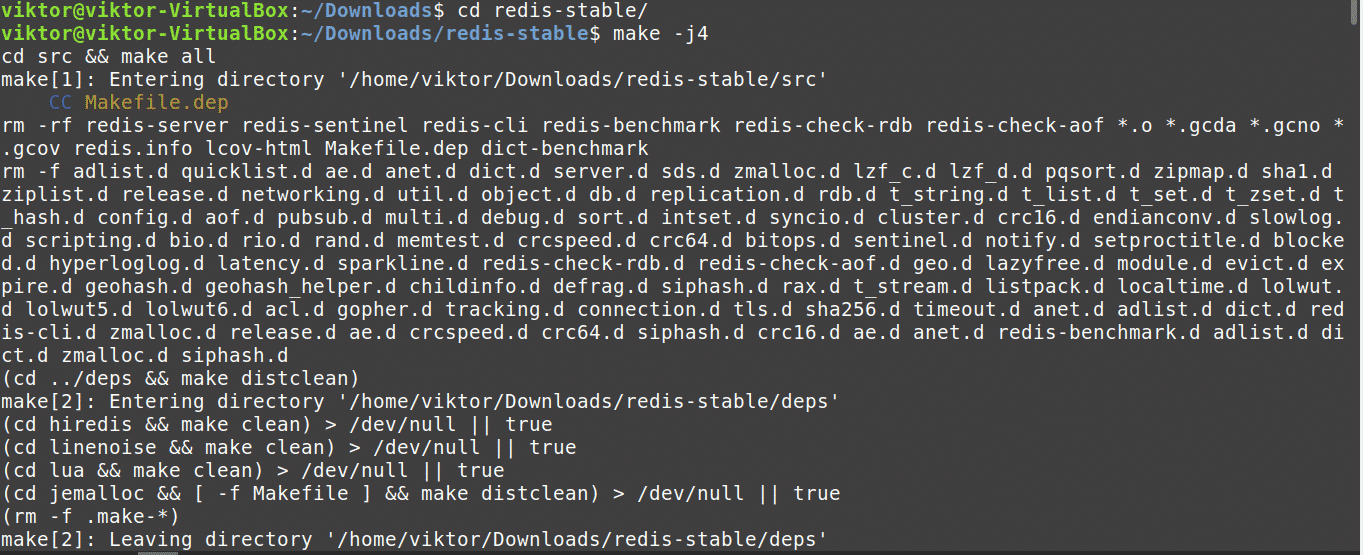Click the '(cd linenoise && make clean)' line

[x=289, y=447]
